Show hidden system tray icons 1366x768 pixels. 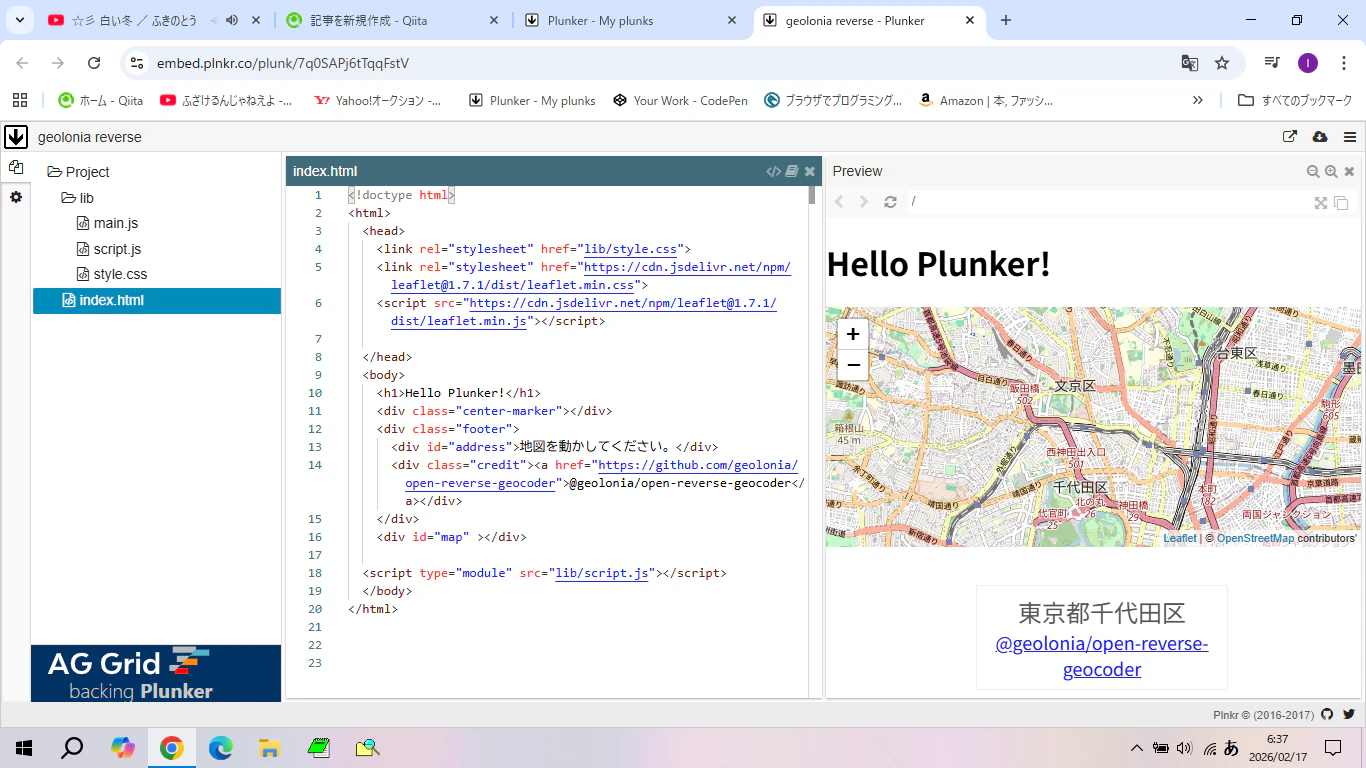pyautogui.click(x=1136, y=747)
